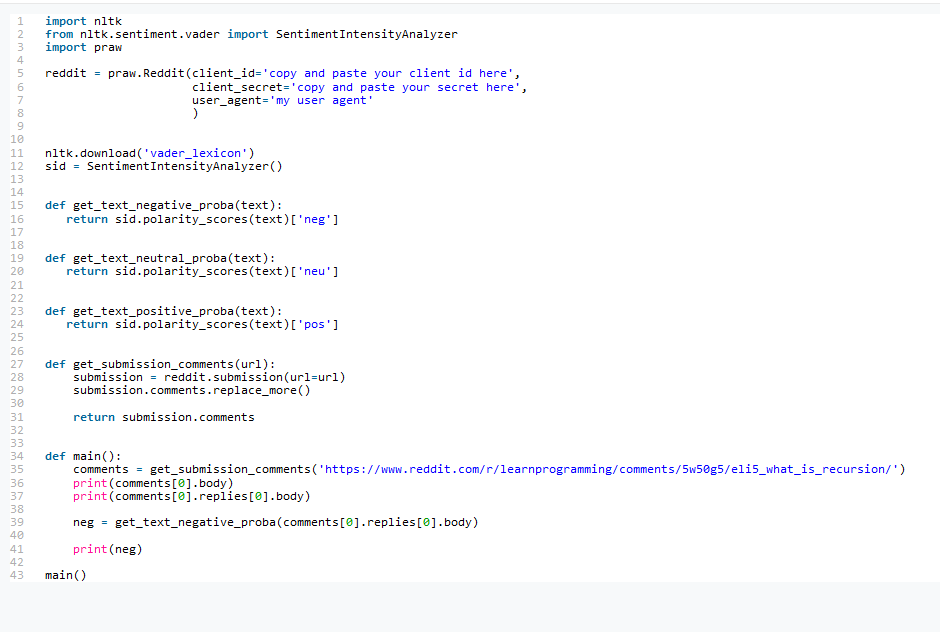The width and height of the screenshot is (940, 632).
Task: Click line number 43 in the gutter
Action: (17, 575)
